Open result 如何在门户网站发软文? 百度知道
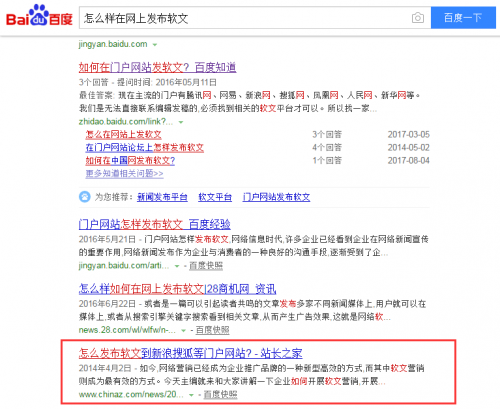Image resolution: width=500 pixels, height=409 pixels. pos(157,68)
